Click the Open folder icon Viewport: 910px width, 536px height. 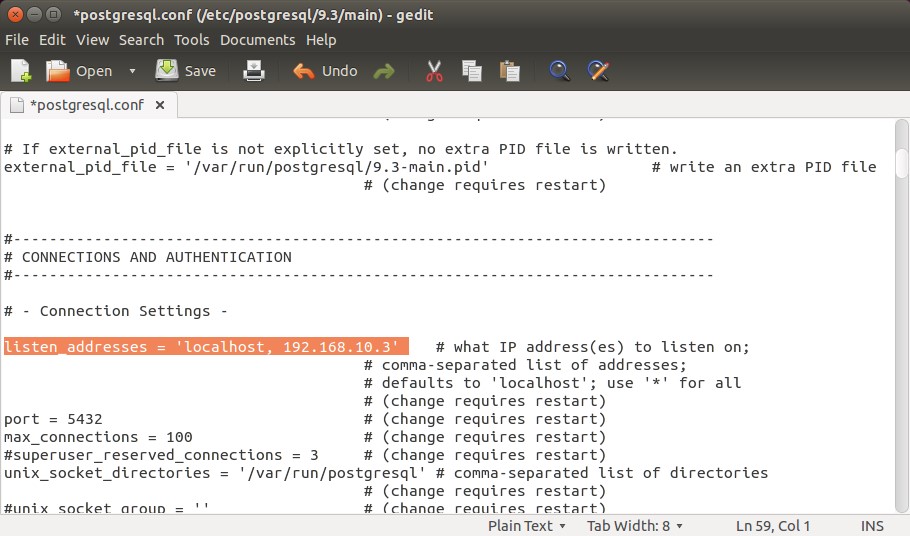57,71
